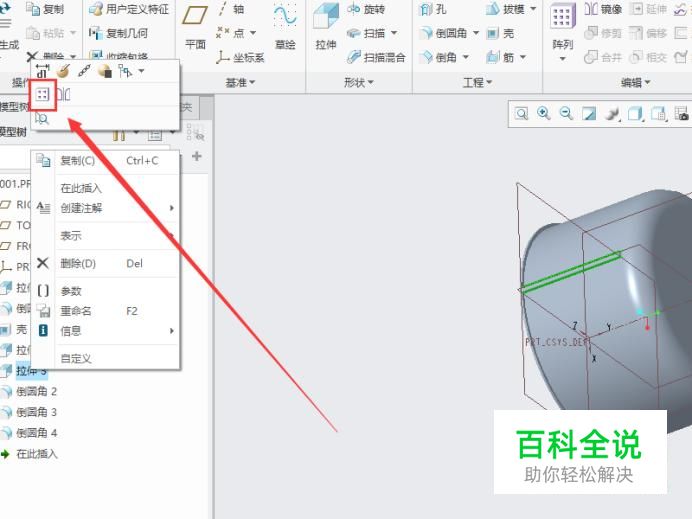Open the 筋 rib dropdown arrow

click(523, 57)
